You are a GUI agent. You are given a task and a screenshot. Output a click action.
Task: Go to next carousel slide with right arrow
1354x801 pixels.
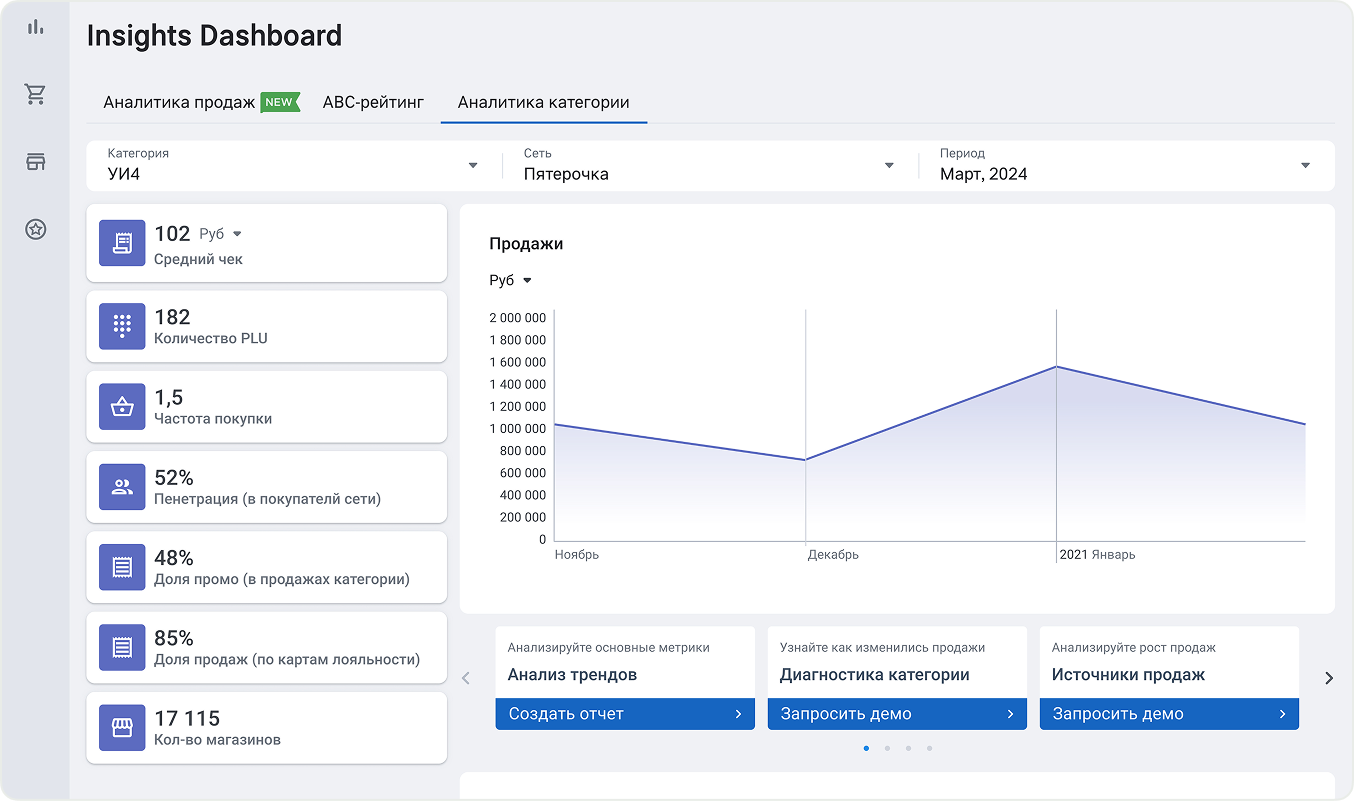(1329, 678)
